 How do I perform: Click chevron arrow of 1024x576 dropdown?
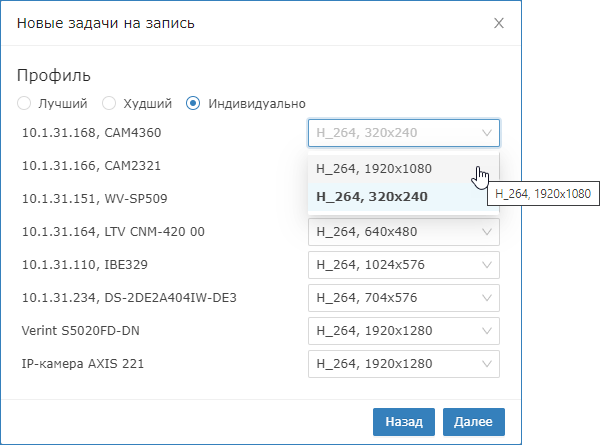click(x=487, y=265)
